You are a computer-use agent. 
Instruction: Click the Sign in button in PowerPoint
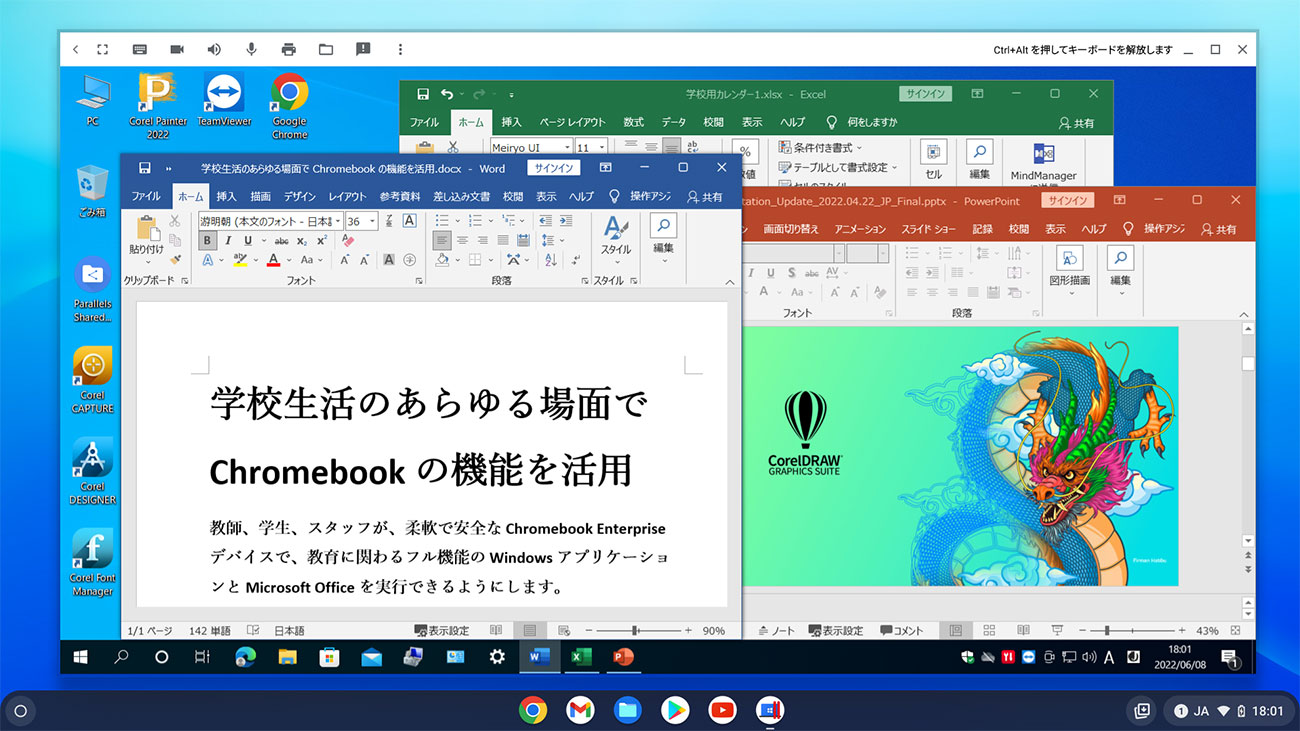[x=1066, y=200]
